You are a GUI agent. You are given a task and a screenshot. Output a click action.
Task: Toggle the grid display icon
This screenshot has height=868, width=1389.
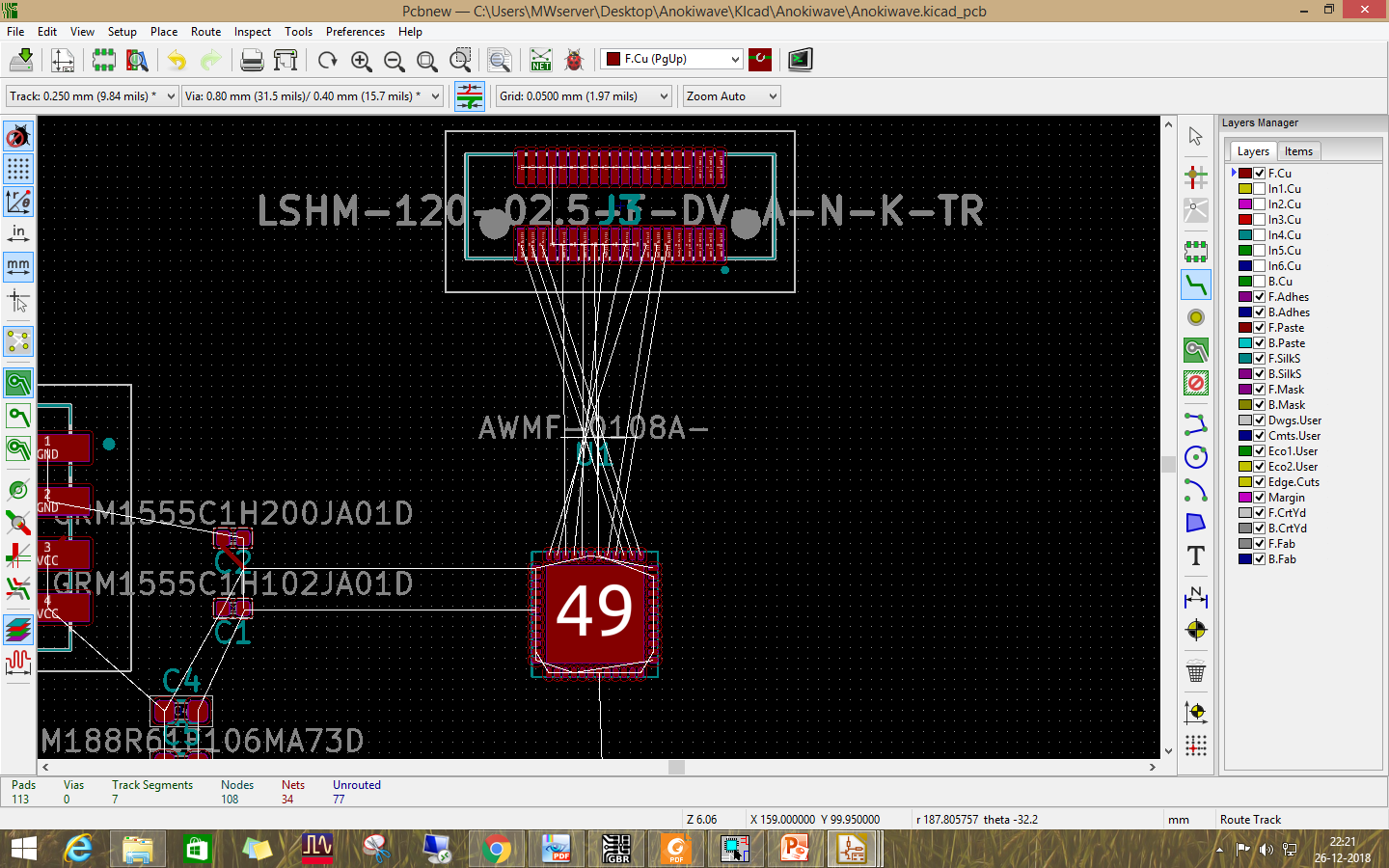18,169
